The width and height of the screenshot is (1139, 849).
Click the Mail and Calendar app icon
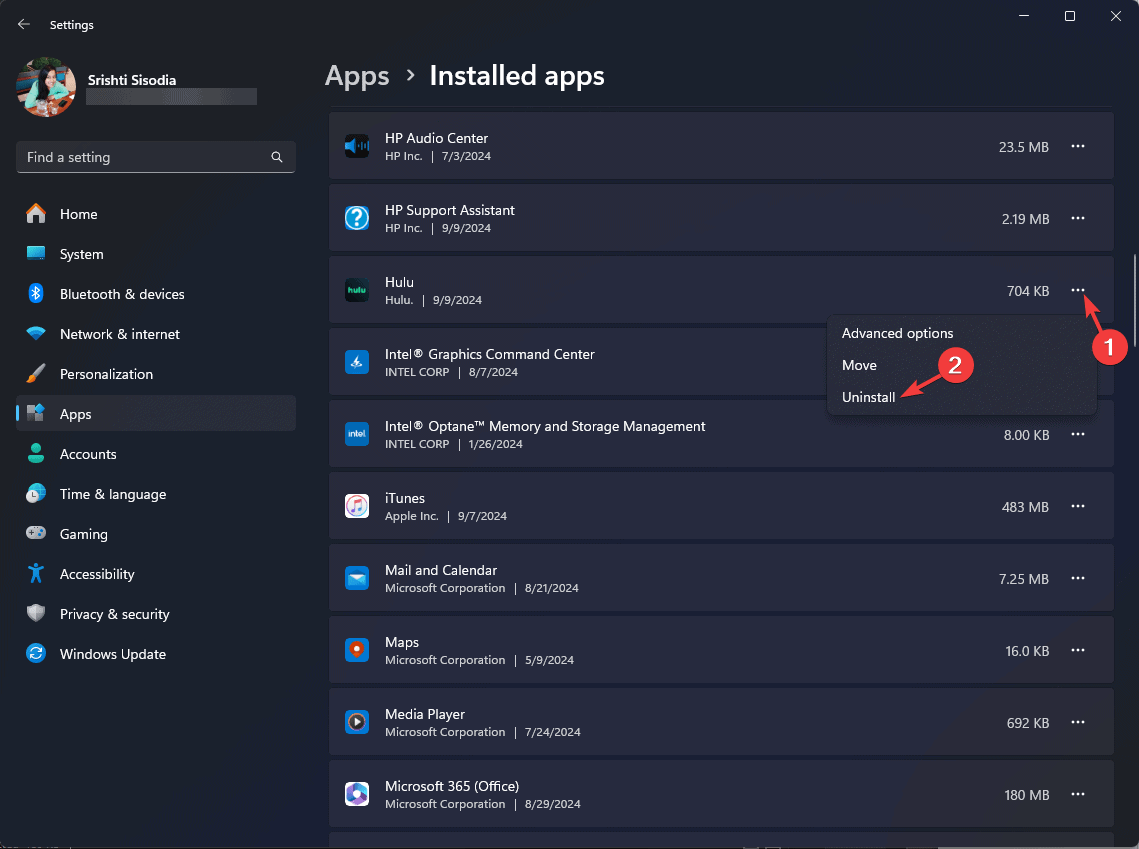[x=357, y=578]
